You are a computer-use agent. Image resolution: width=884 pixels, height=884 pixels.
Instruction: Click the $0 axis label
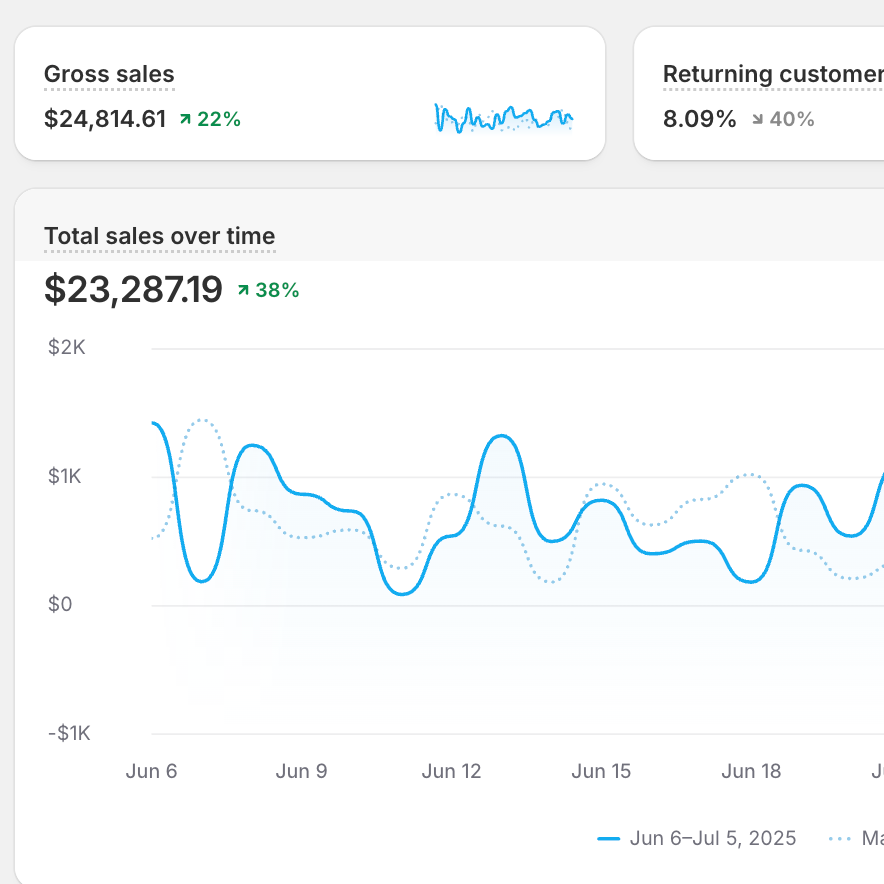point(60,604)
